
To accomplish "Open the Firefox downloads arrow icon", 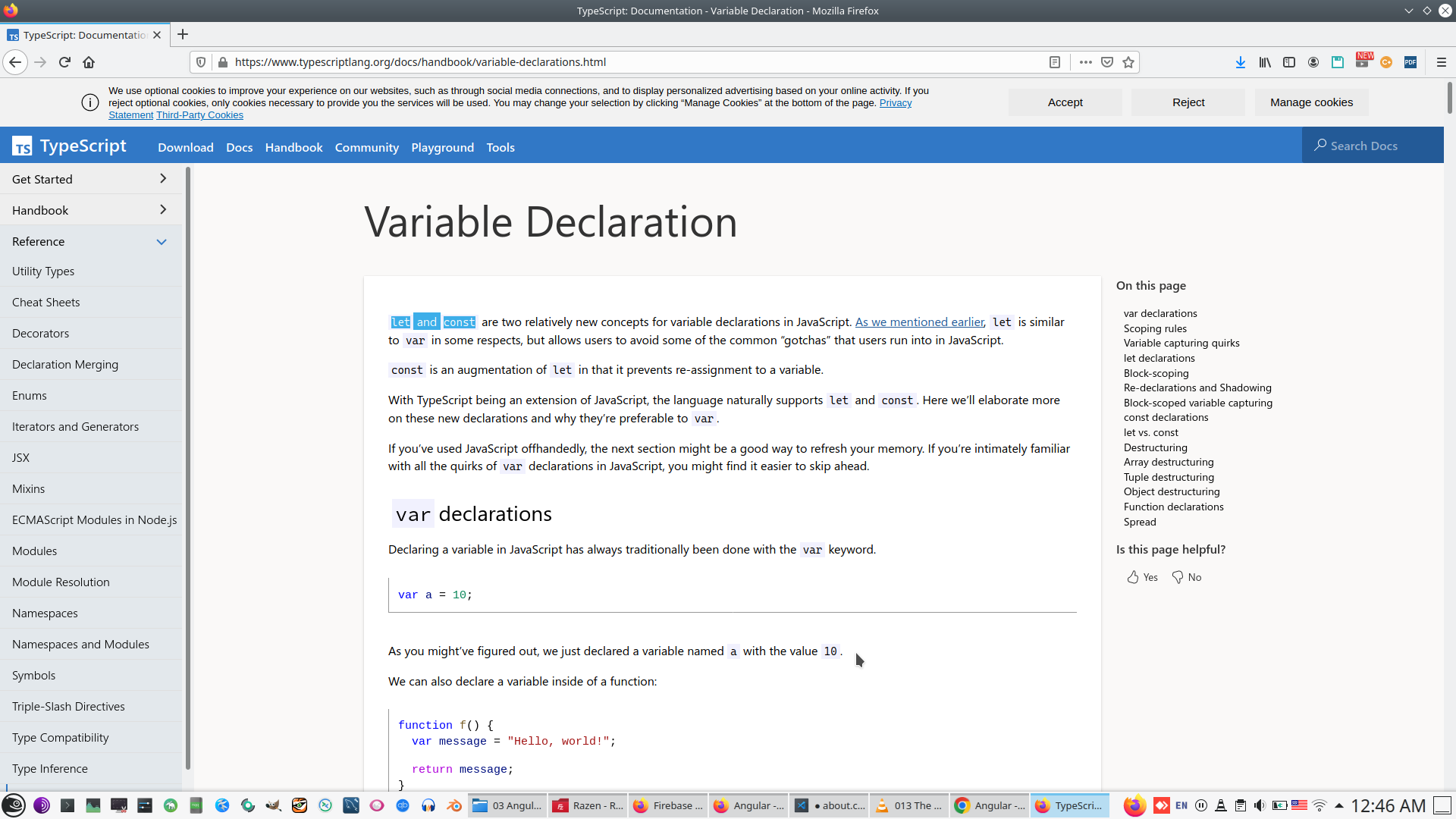I will tap(1240, 62).
